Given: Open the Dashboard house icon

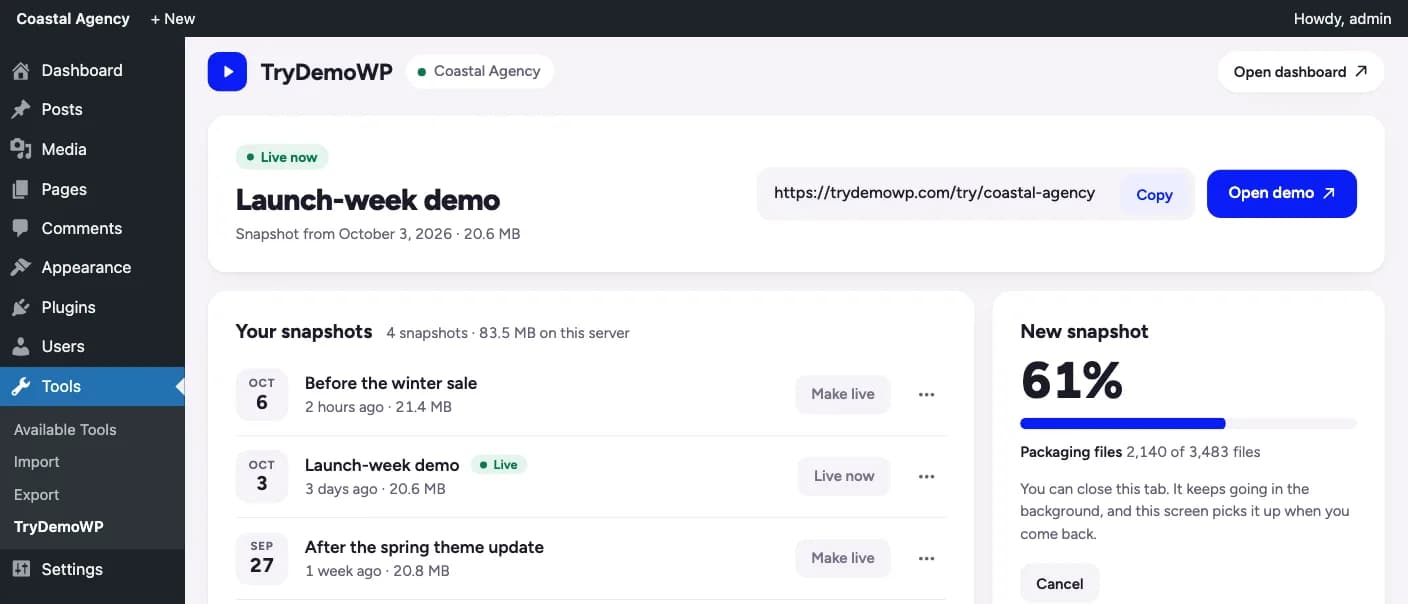Looking at the screenshot, I should point(20,71).
